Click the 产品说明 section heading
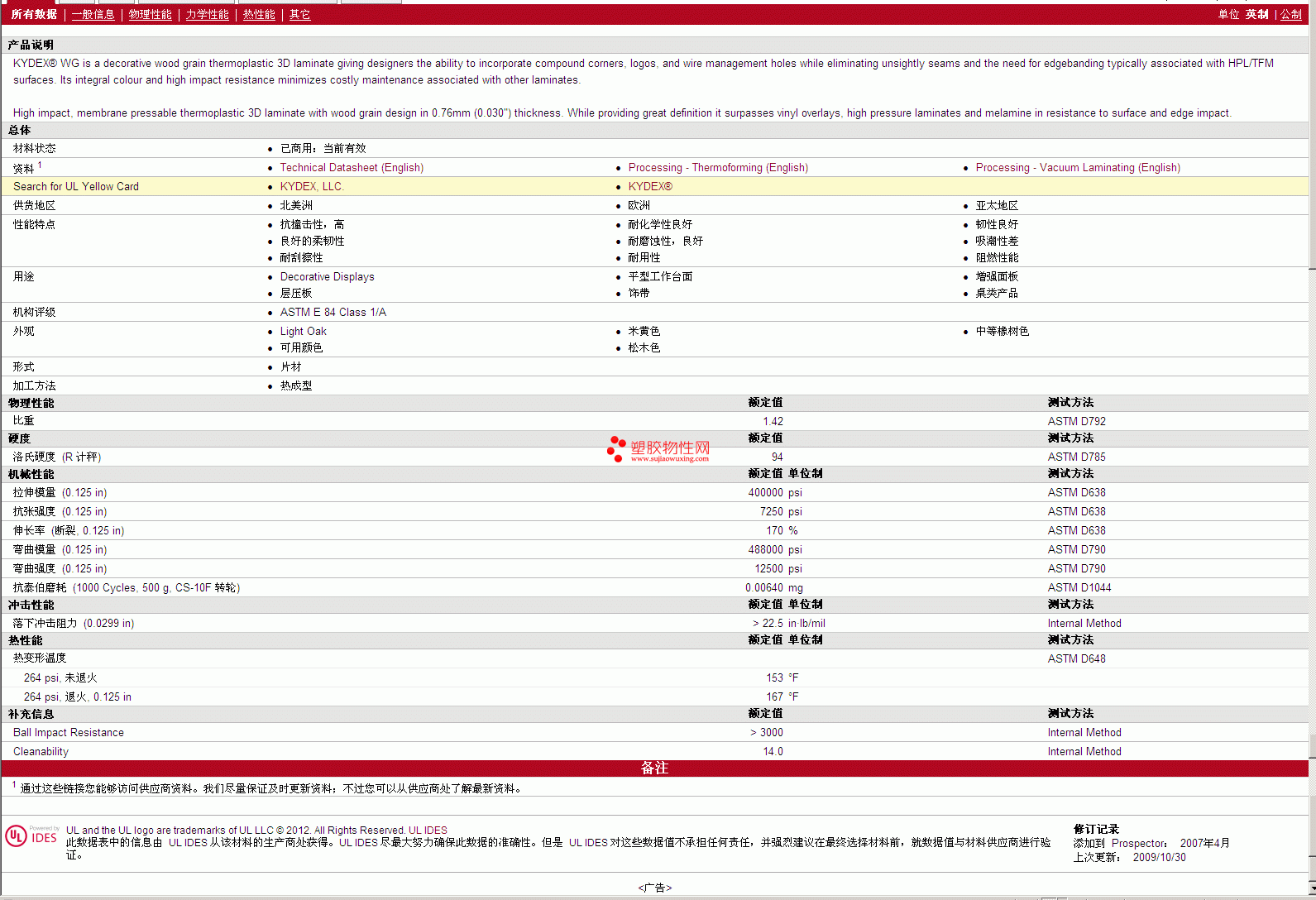1316x900 pixels. click(31, 45)
